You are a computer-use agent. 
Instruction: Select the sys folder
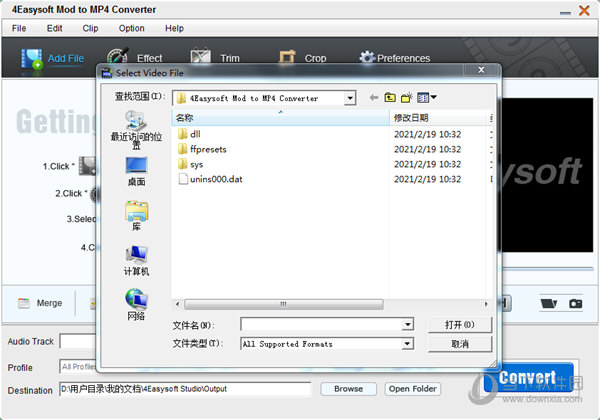[x=191, y=164]
